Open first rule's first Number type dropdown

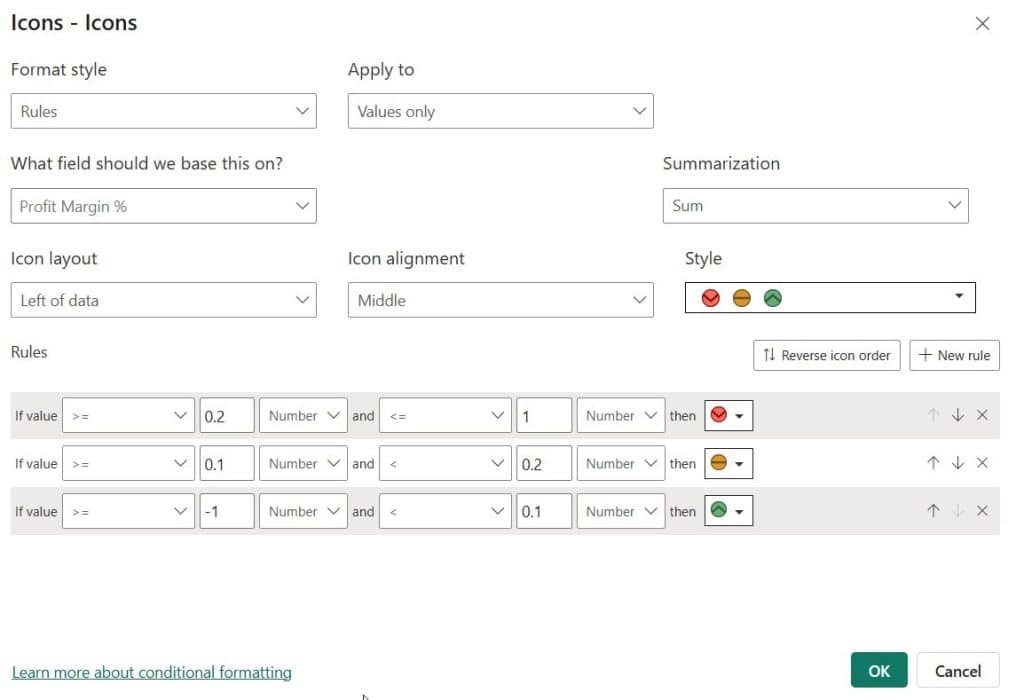(303, 415)
